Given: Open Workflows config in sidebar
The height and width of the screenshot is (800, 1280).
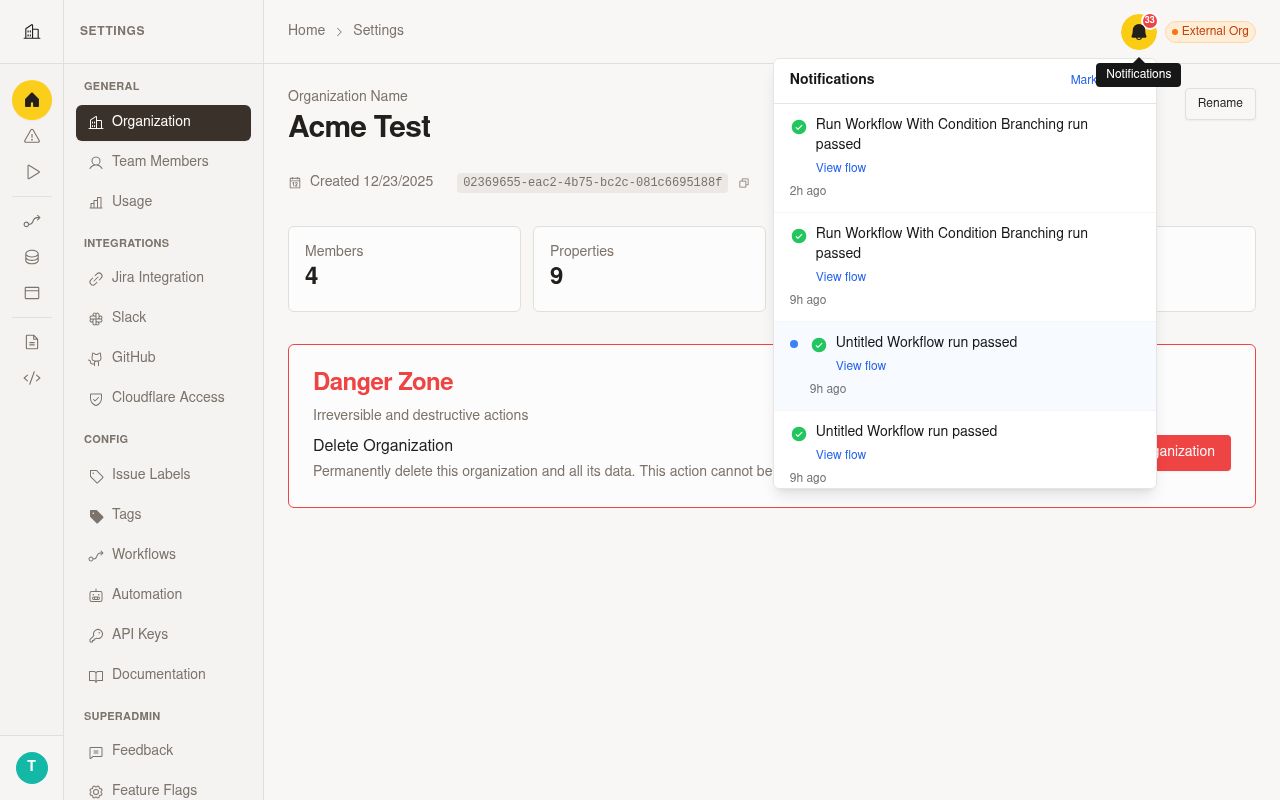Looking at the screenshot, I should pyautogui.click(x=163, y=554).
